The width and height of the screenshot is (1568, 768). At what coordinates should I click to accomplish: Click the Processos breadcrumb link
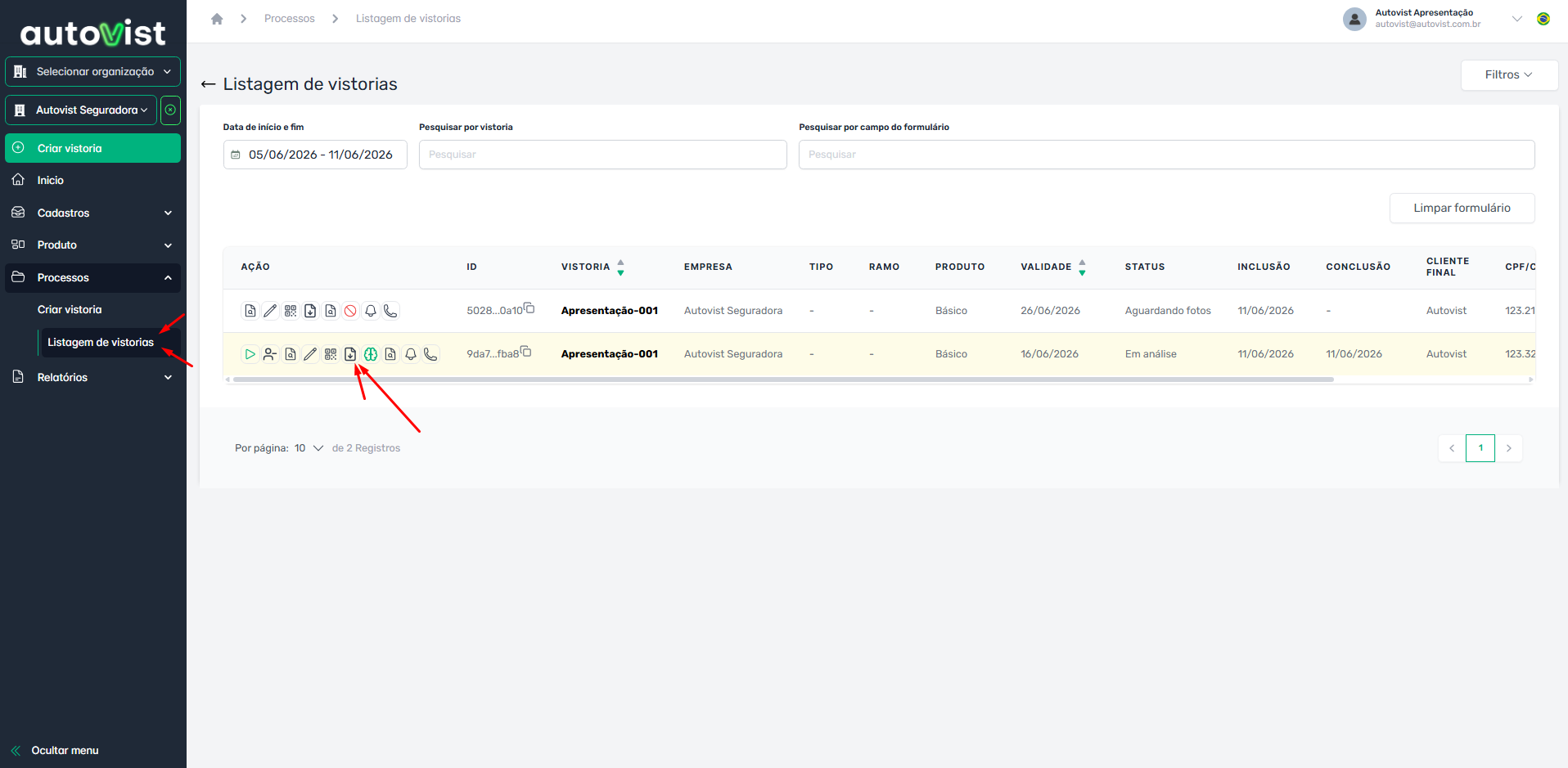[x=290, y=19]
